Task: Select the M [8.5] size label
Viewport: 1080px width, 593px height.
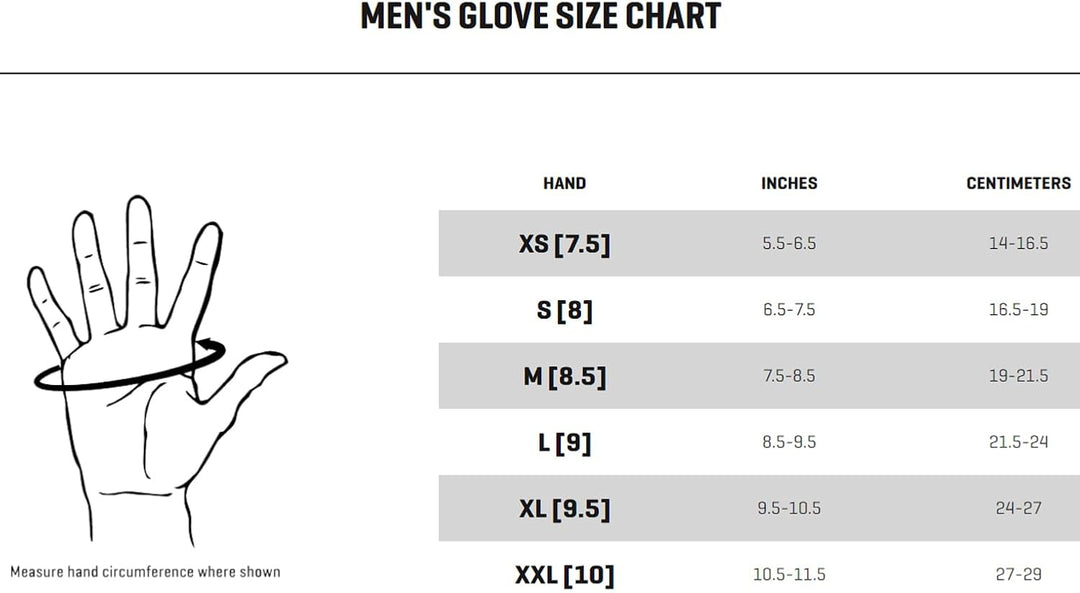Action: (564, 376)
